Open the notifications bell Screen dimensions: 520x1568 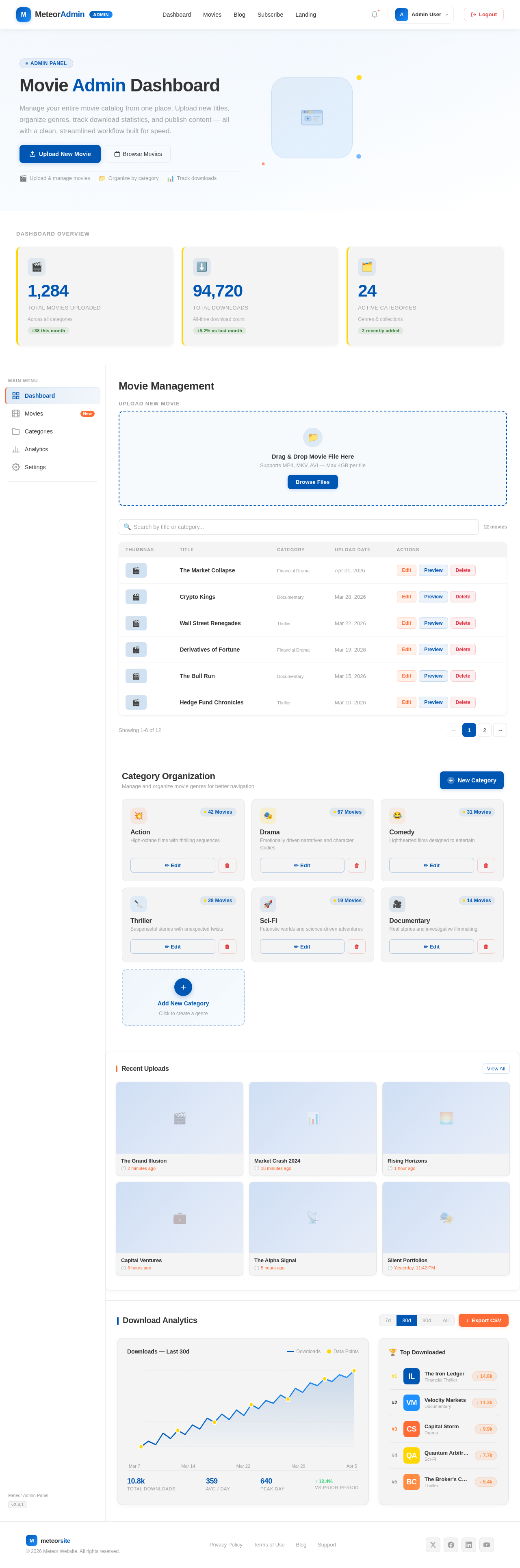click(375, 15)
